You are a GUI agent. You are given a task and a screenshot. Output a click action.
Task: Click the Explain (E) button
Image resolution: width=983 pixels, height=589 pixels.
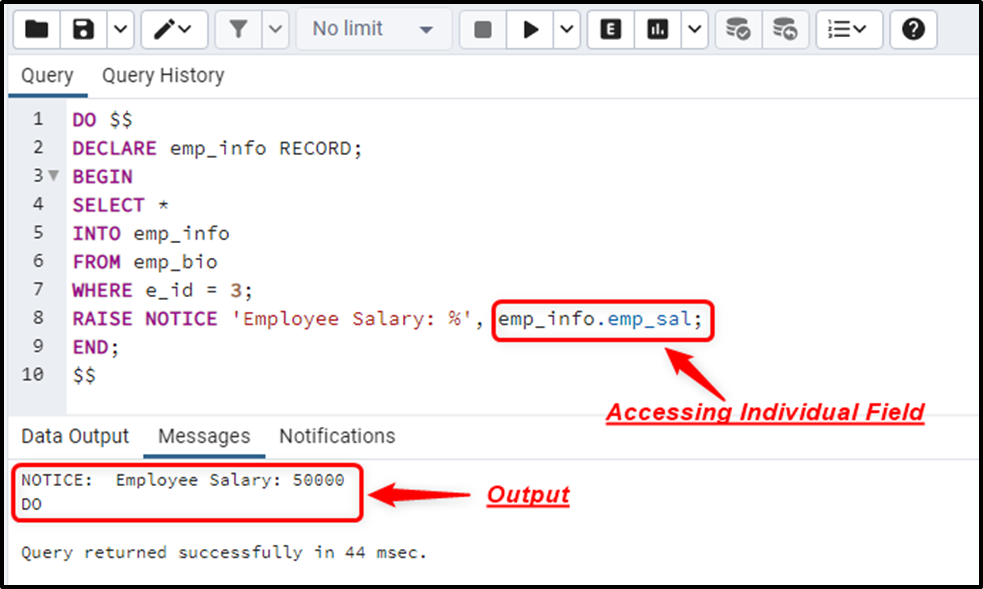pos(611,29)
